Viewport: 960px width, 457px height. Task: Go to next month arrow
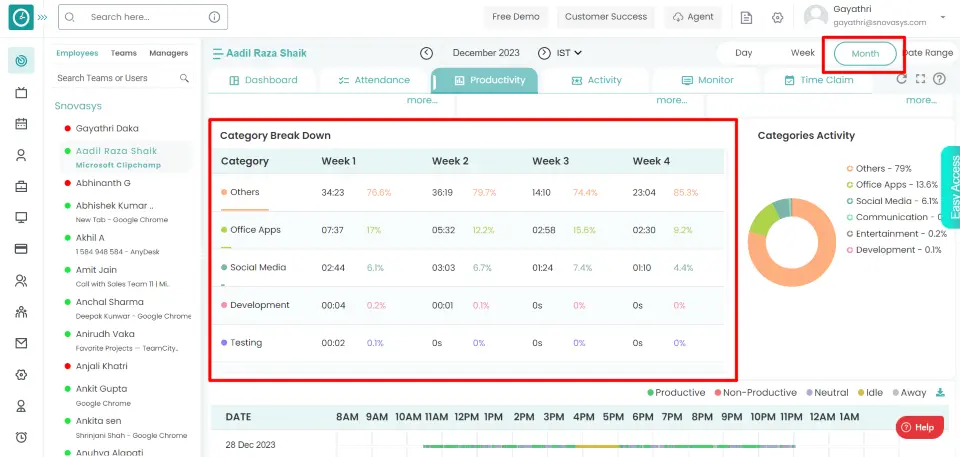544,53
